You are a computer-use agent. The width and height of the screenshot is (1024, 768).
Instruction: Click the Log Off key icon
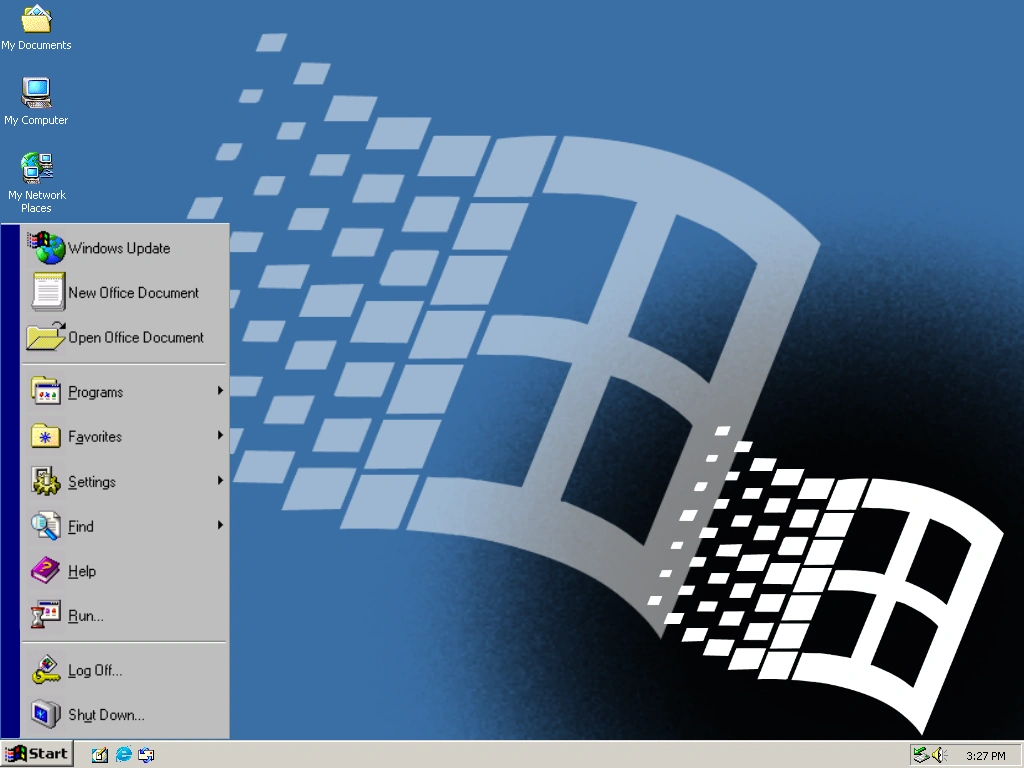pos(44,669)
